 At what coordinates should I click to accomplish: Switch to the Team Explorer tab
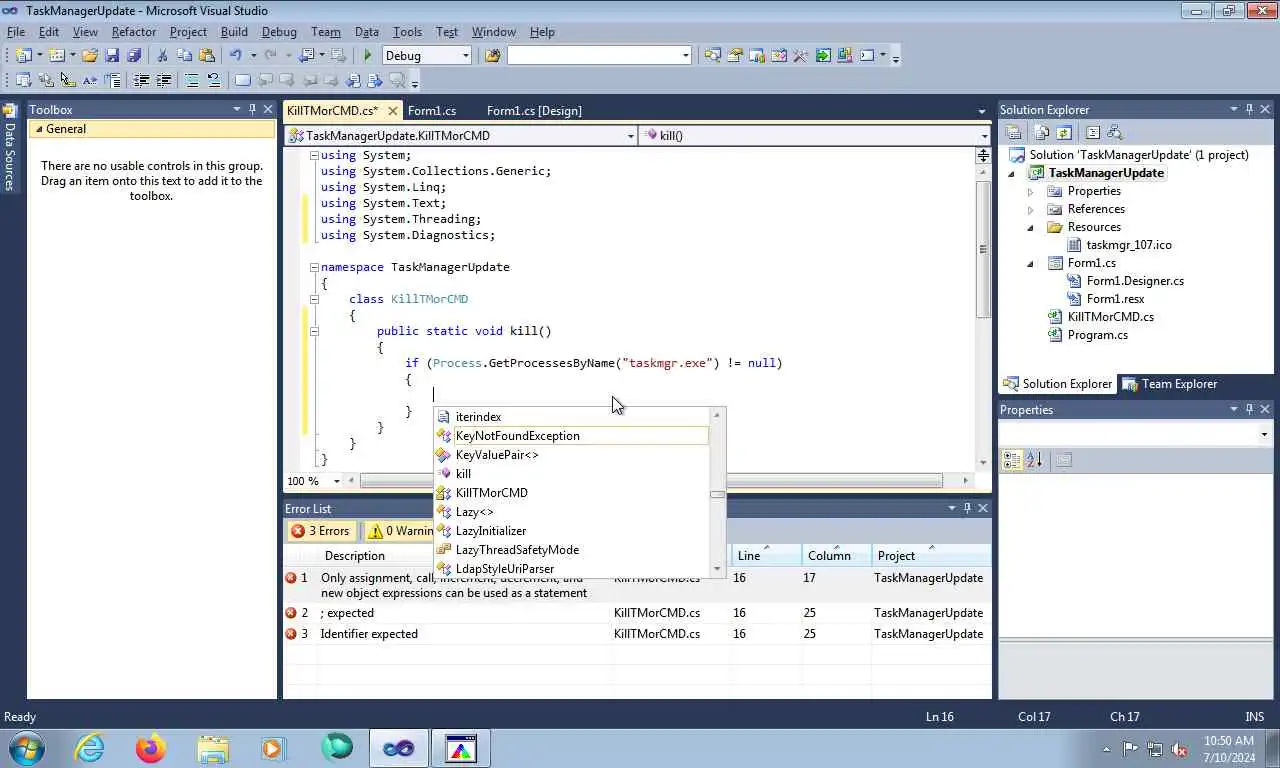coord(1170,384)
